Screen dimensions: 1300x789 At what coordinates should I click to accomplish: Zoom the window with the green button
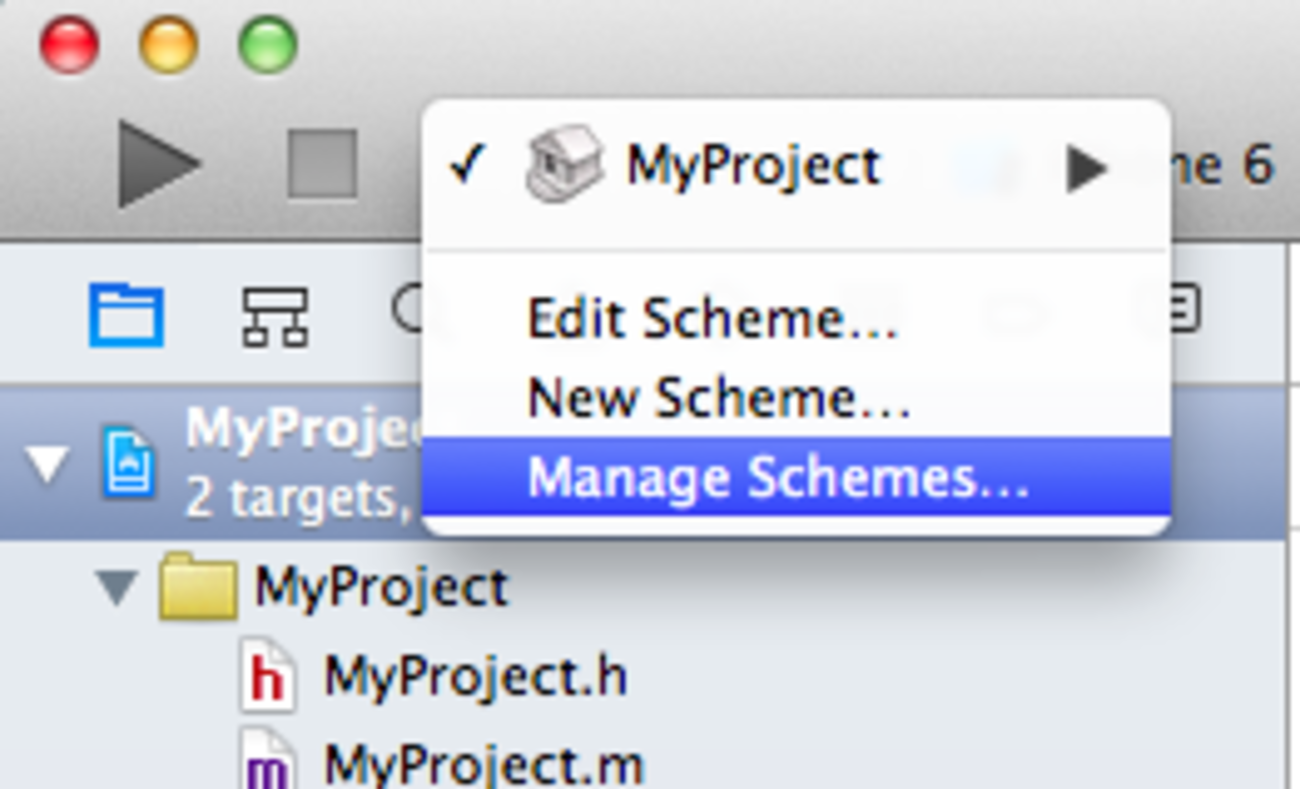[x=267, y=45]
